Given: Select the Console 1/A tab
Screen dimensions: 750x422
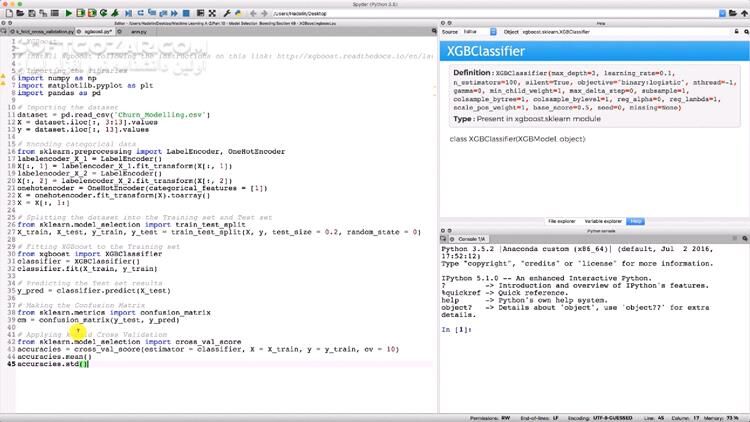Looking at the screenshot, I should coord(470,239).
